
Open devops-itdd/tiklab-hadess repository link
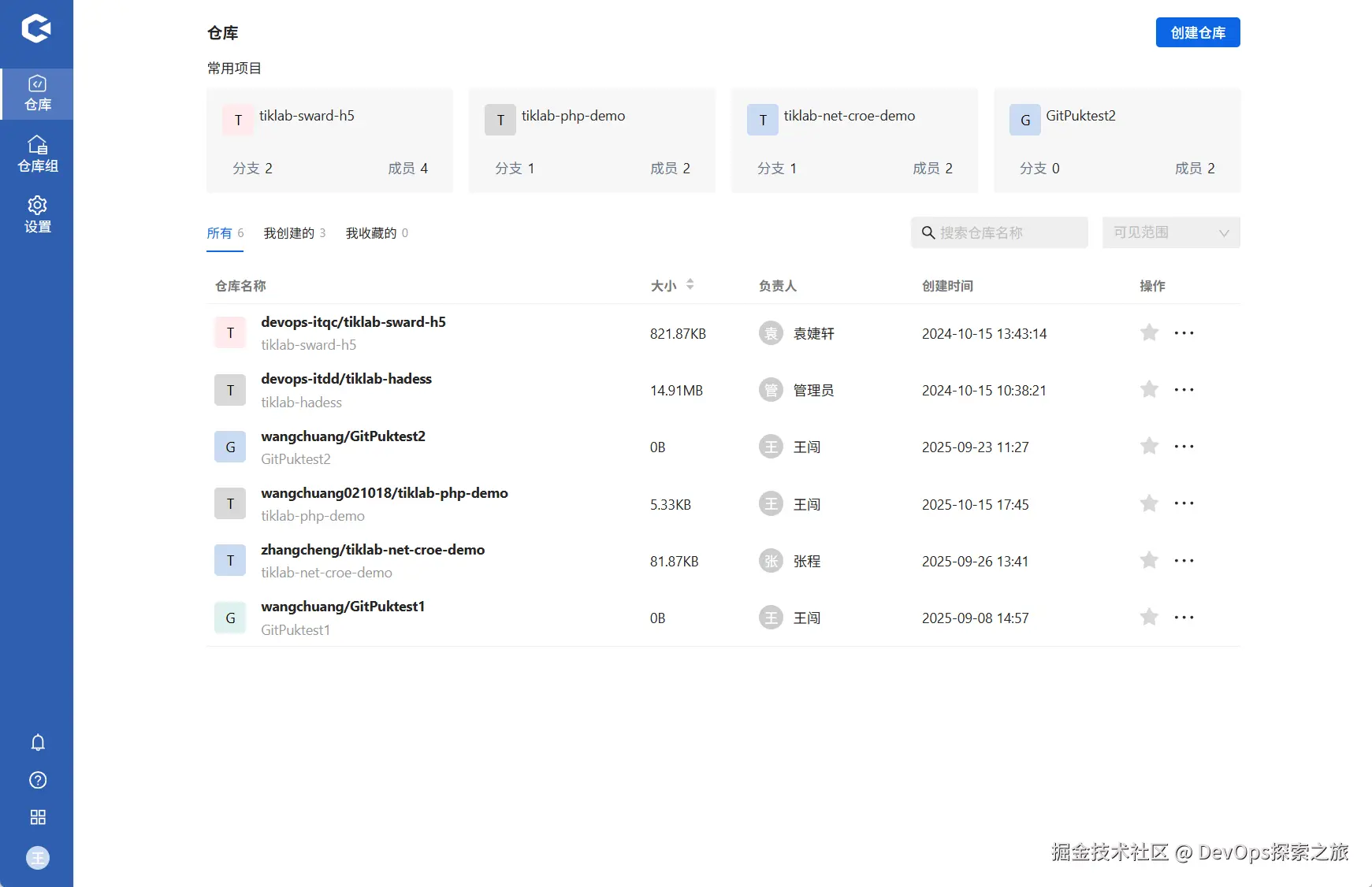[x=346, y=379]
